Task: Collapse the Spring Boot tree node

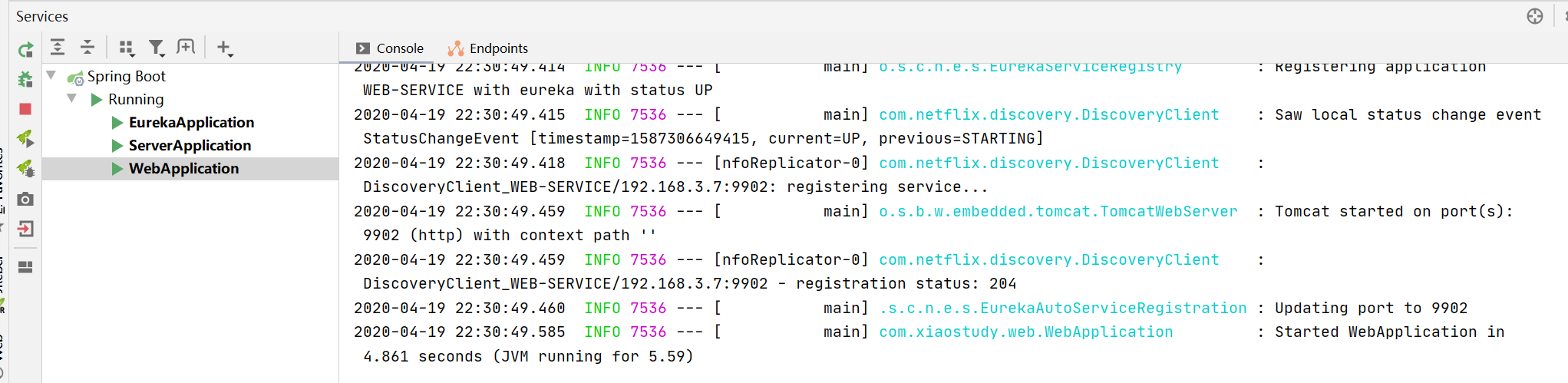Action: pyautogui.click(x=51, y=75)
